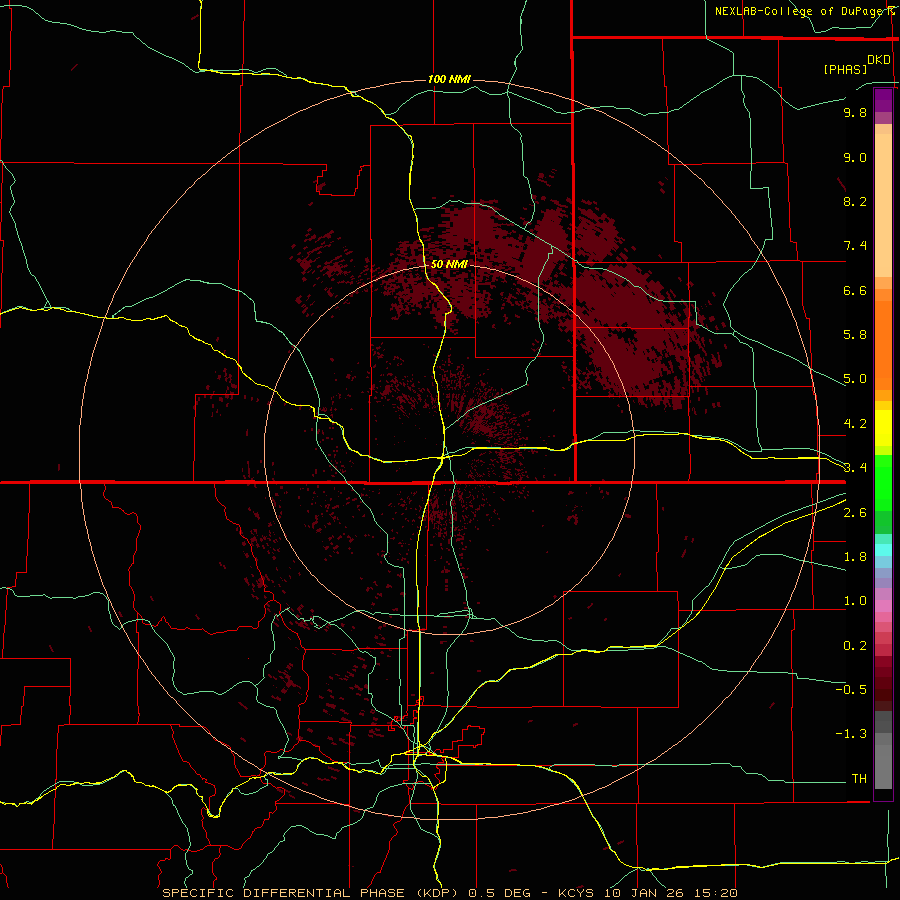Image resolution: width=900 pixels, height=900 pixels.
Task: Click the 10 JAN 26 date text
Action: pos(647,893)
